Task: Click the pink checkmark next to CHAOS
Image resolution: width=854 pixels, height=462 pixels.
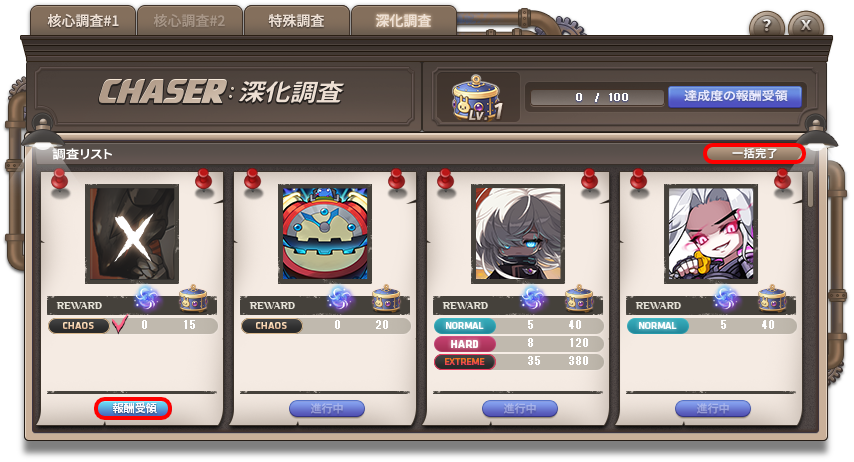Action: point(120,324)
